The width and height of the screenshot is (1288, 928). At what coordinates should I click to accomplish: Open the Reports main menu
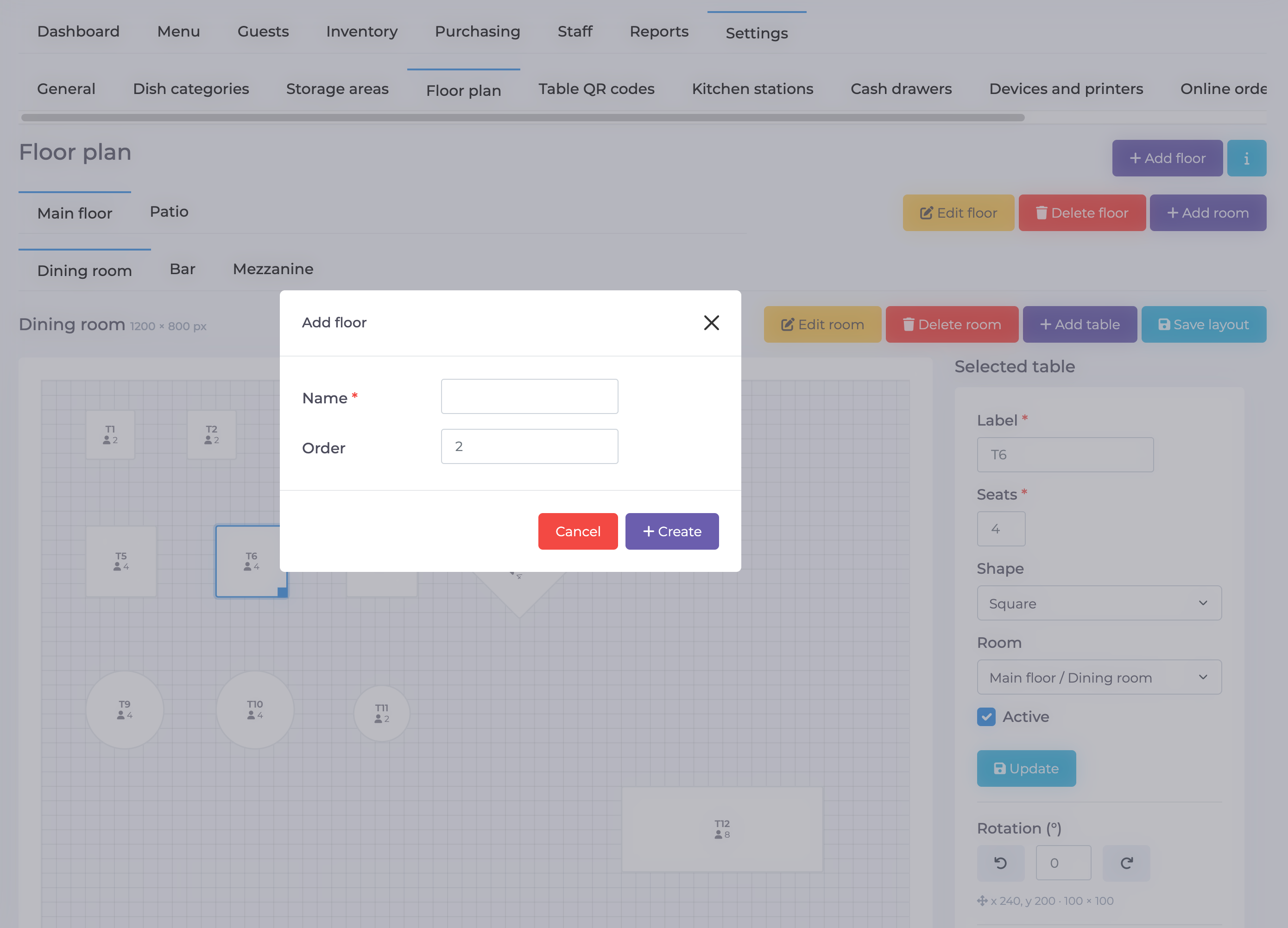click(x=659, y=32)
